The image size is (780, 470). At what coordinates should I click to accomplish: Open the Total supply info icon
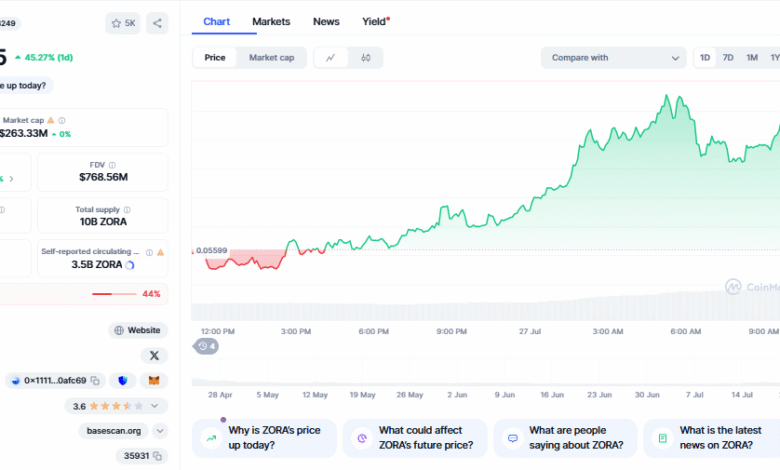pos(127,210)
